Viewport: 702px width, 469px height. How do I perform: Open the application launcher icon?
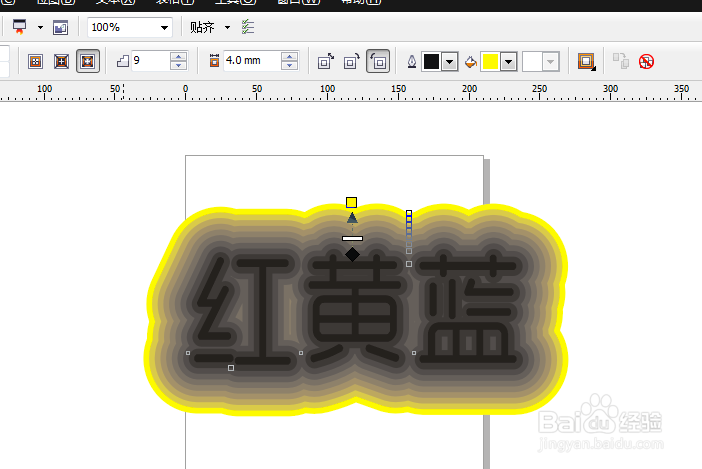pos(19,27)
